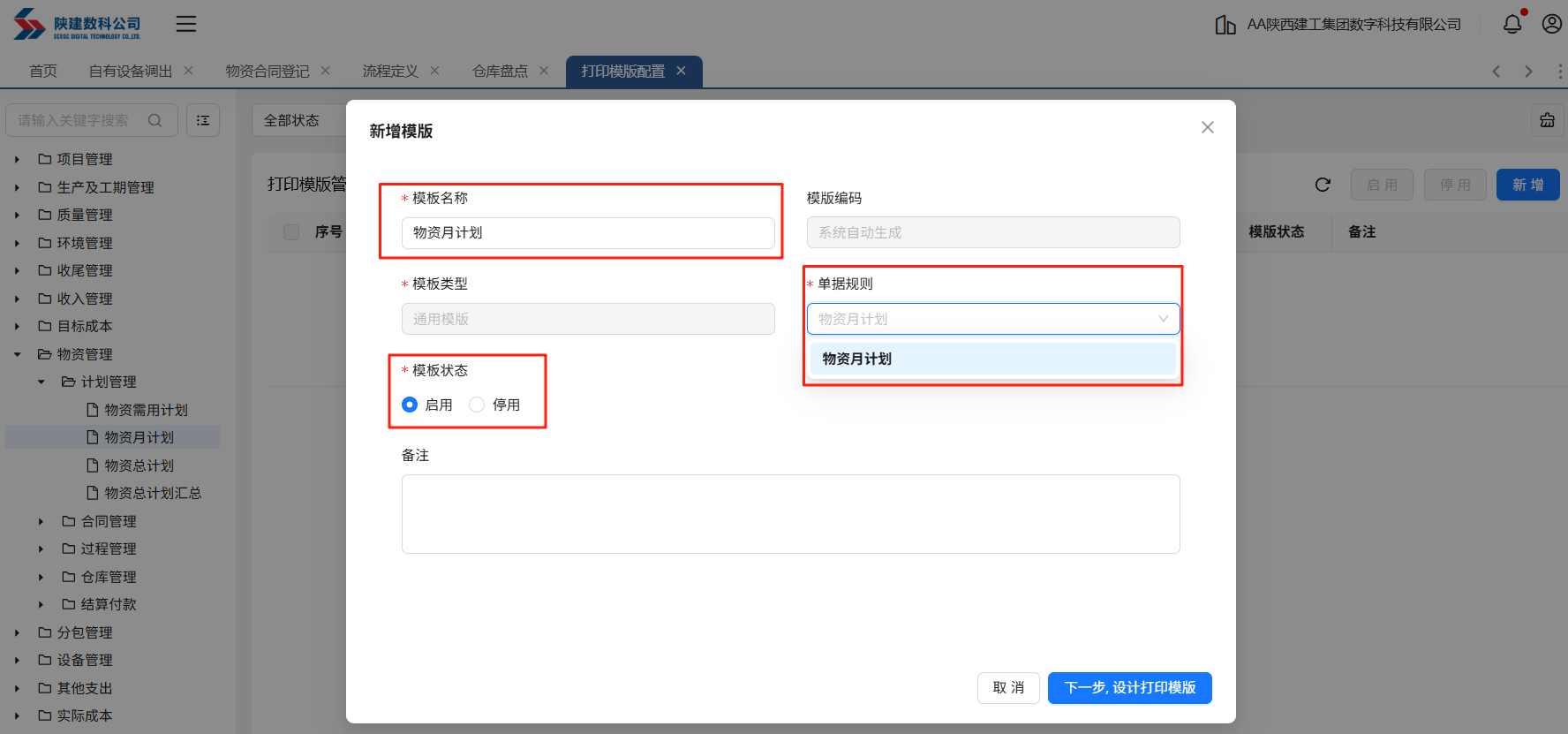Select the 启用 radio button
Image resolution: width=1568 pixels, height=734 pixels.
pos(410,405)
